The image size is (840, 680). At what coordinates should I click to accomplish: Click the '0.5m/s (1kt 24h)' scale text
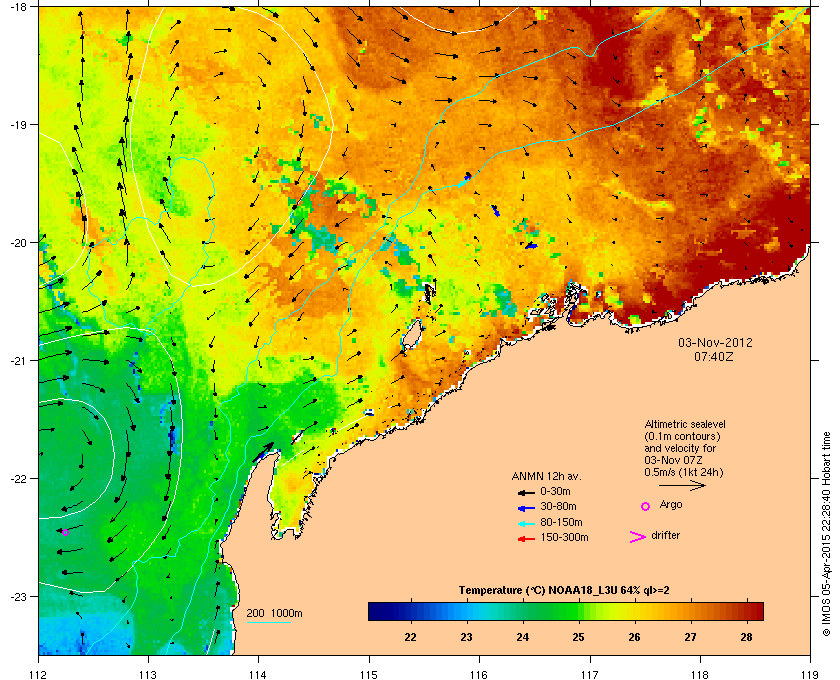coord(684,473)
